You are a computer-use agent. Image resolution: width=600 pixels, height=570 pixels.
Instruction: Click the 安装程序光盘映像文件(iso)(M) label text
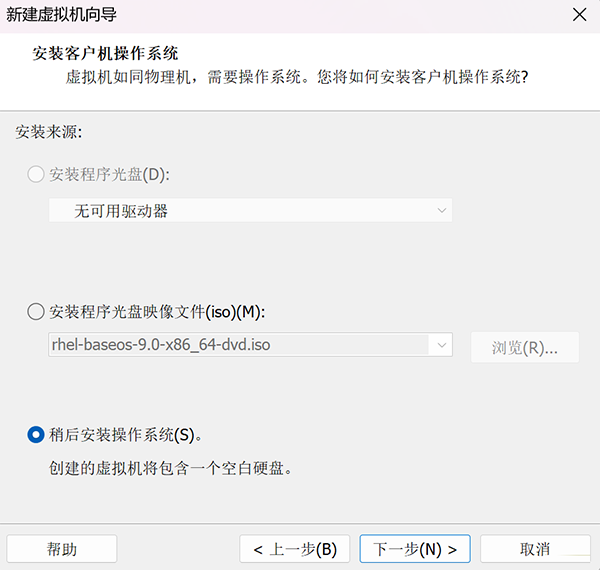[x=157, y=311]
